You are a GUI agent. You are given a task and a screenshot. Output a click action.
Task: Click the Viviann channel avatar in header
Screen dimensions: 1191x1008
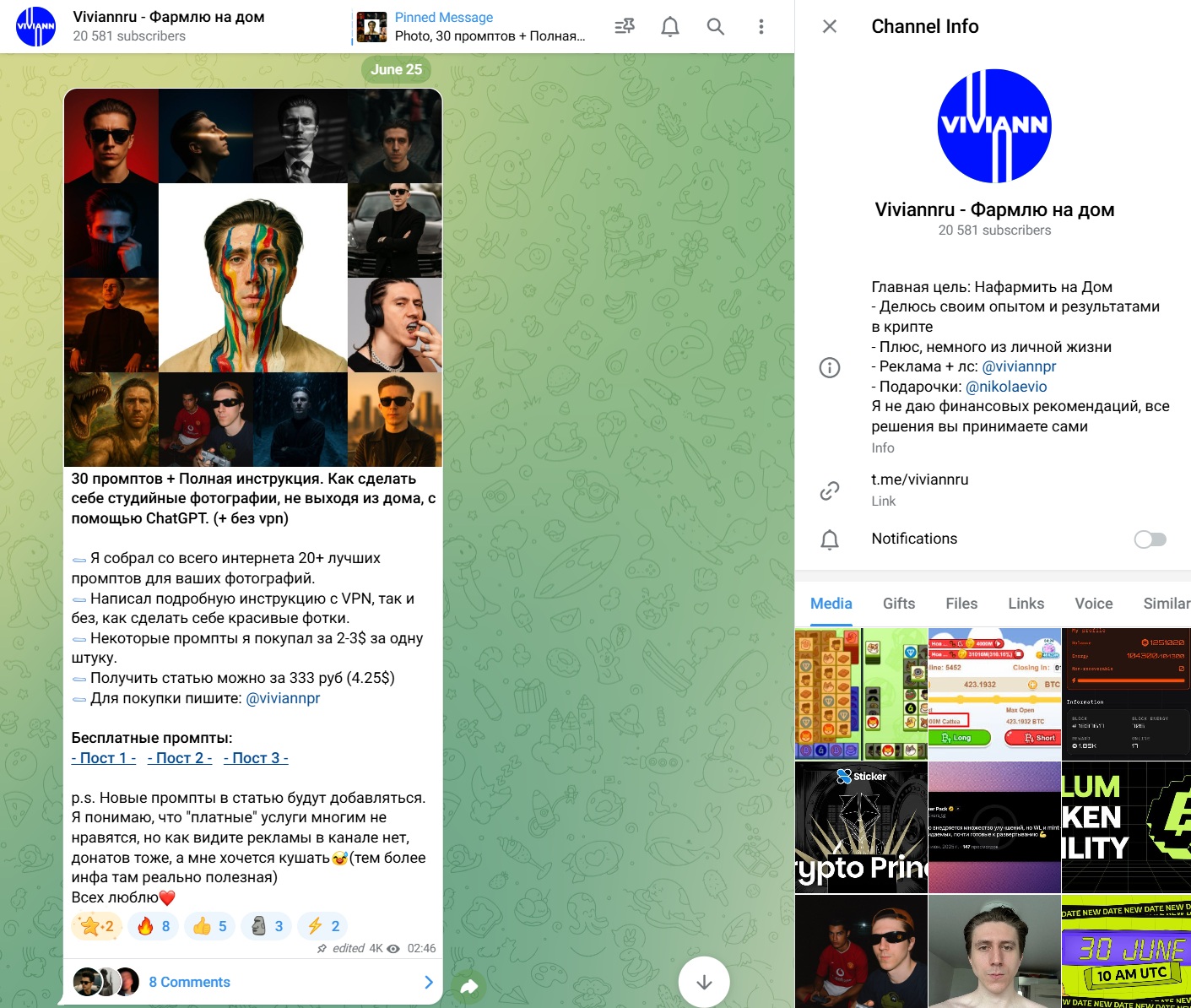click(x=36, y=26)
